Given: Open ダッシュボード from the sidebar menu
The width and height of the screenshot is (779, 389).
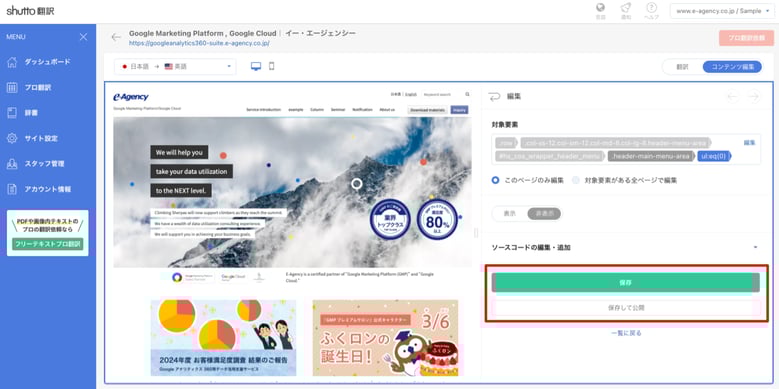Looking at the screenshot, I should (47, 62).
